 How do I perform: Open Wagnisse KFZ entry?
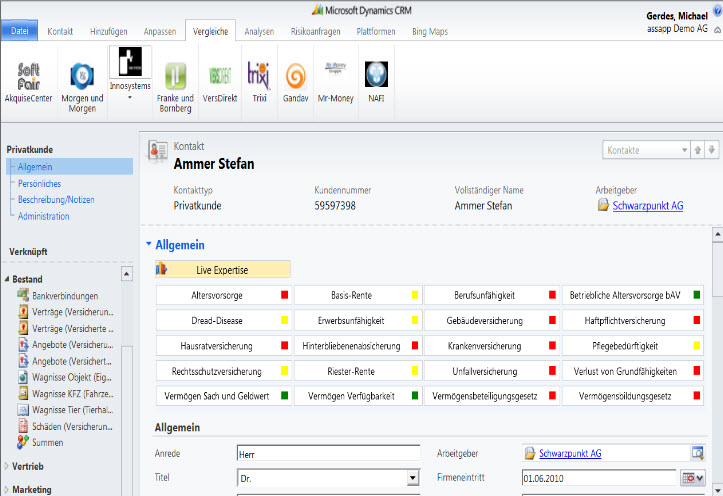point(66,394)
